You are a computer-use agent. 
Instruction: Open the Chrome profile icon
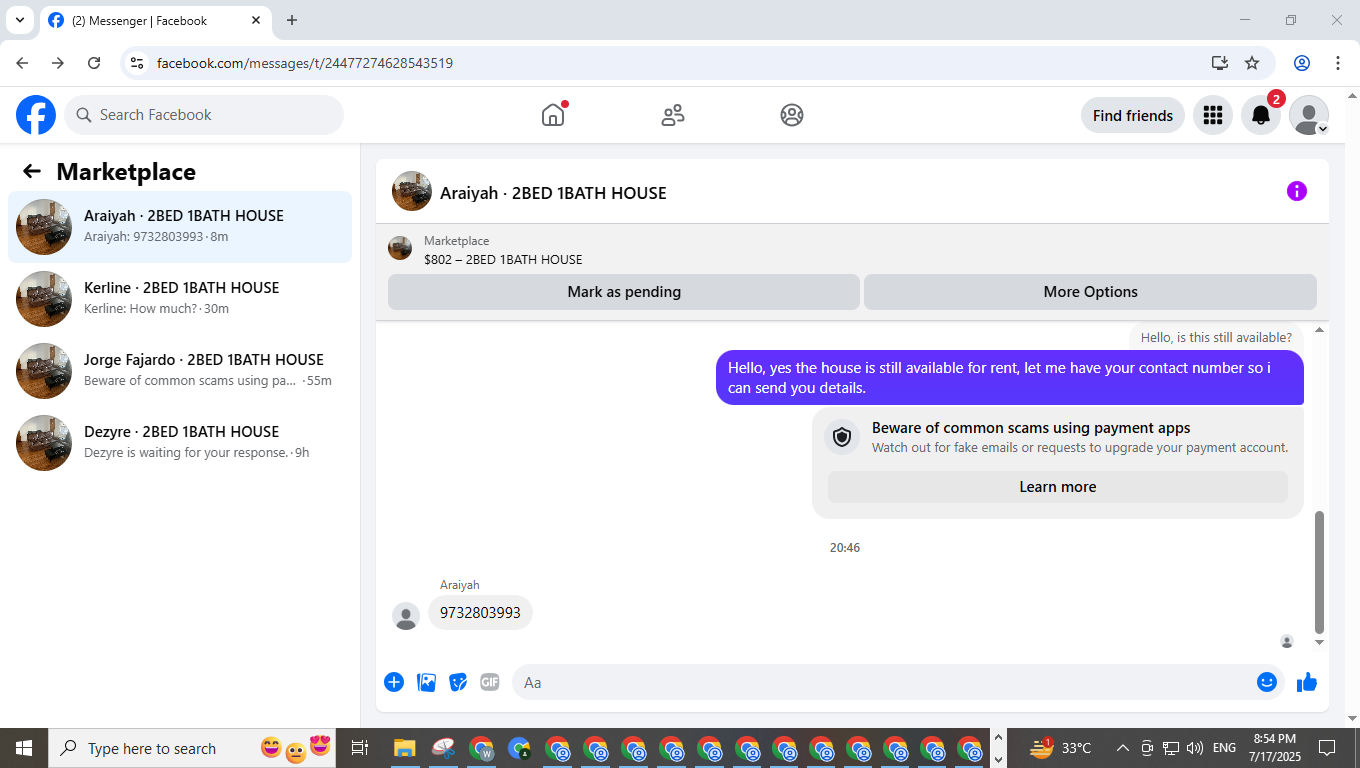pyautogui.click(x=1302, y=63)
